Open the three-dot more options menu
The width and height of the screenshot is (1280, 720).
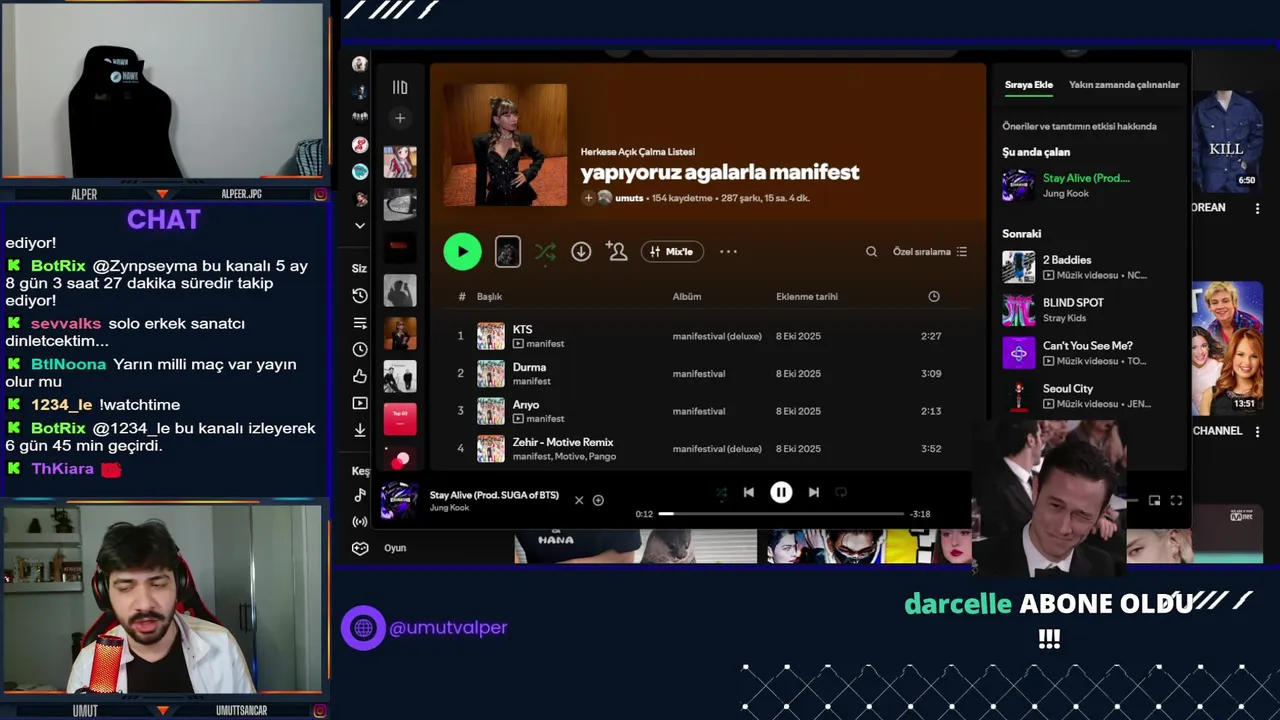(x=728, y=252)
